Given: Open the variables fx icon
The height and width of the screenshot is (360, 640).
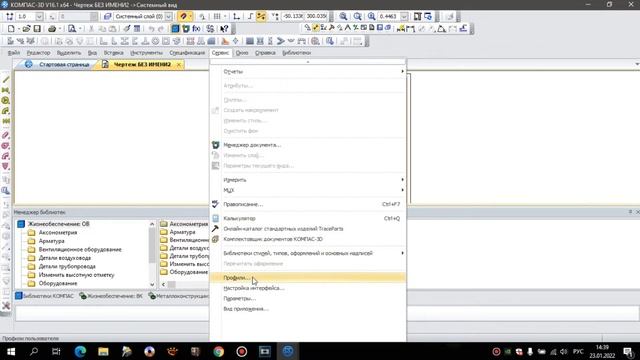Looking at the screenshot, I should pos(196,29).
